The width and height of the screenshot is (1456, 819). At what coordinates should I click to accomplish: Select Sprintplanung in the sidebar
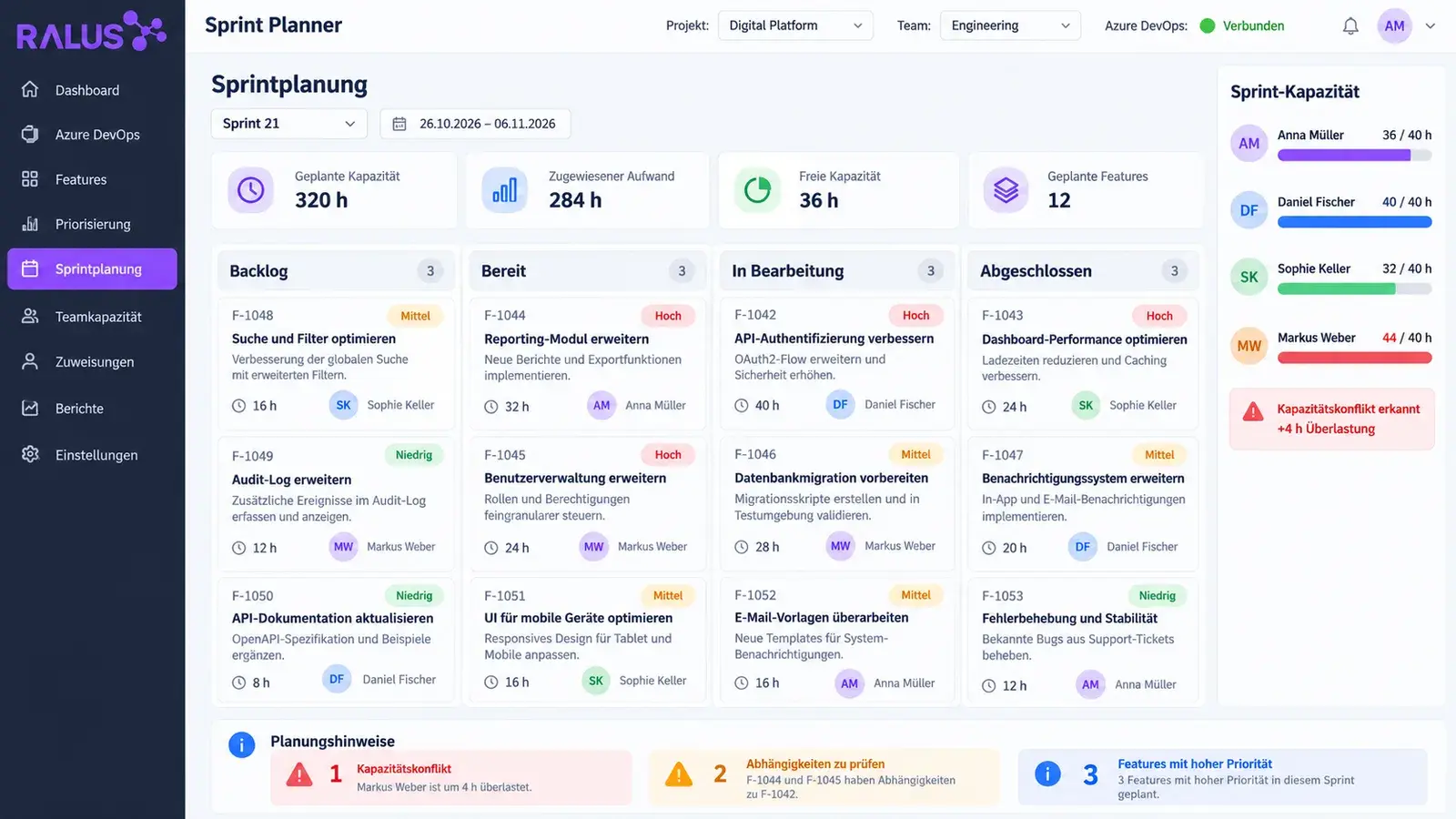92,268
